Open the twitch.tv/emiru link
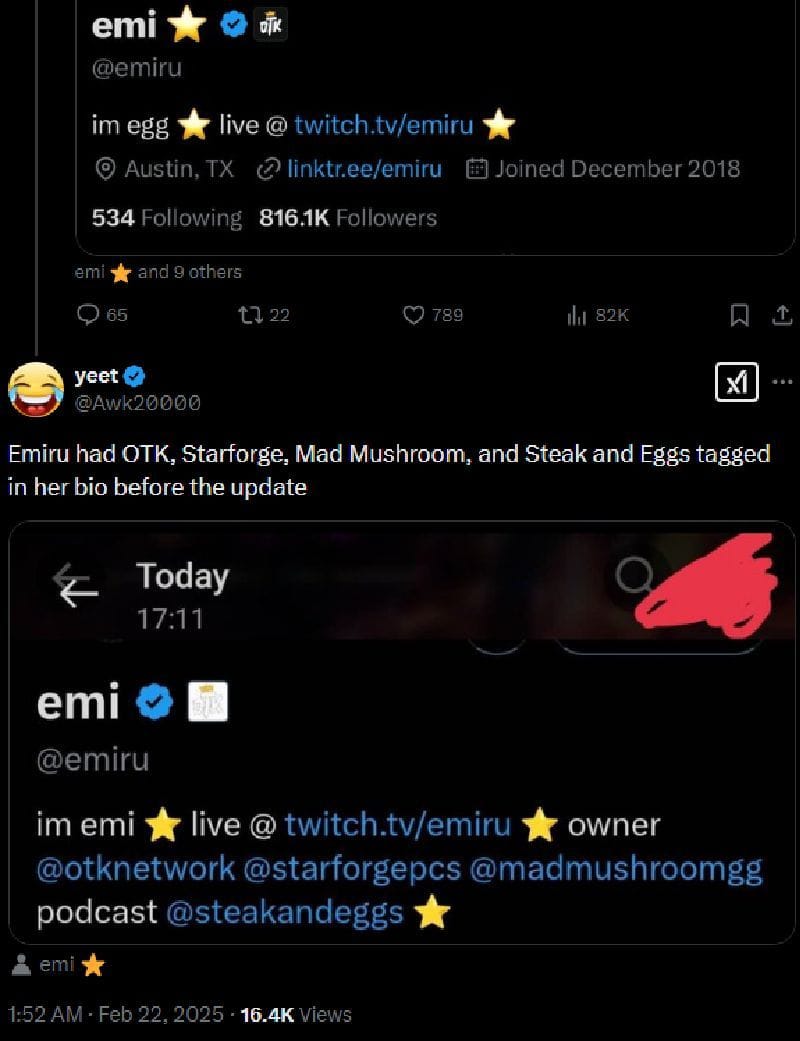The image size is (800, 1041). pyautogui.click(x=385, y=124)
